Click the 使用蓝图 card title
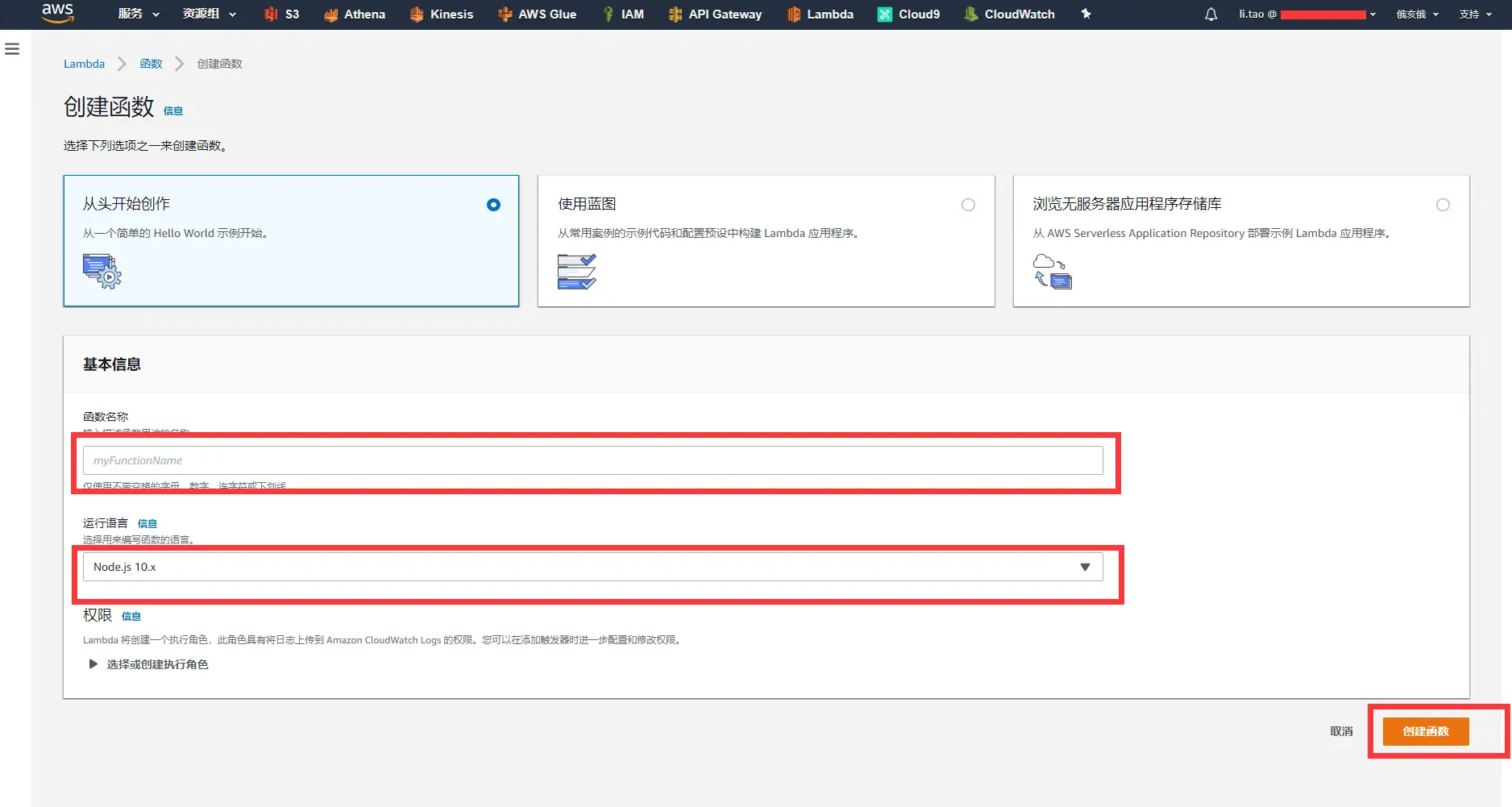 (x=587, y=204)
